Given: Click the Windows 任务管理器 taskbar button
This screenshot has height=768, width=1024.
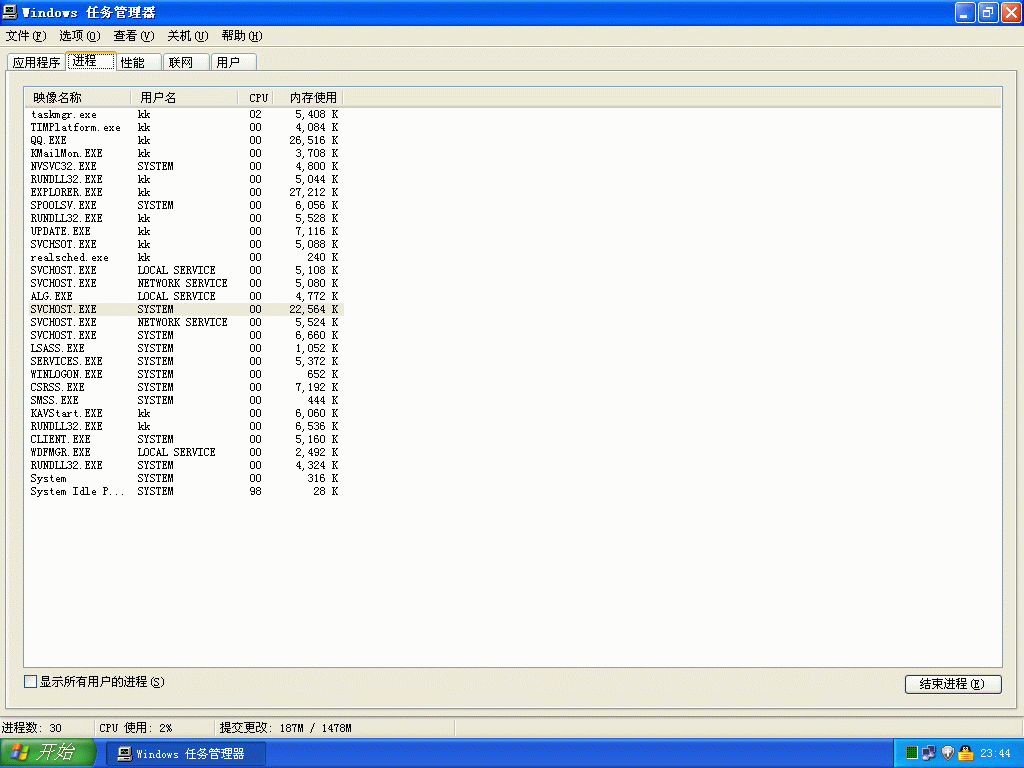Looking at the screenshot, I should pos(186,754).
